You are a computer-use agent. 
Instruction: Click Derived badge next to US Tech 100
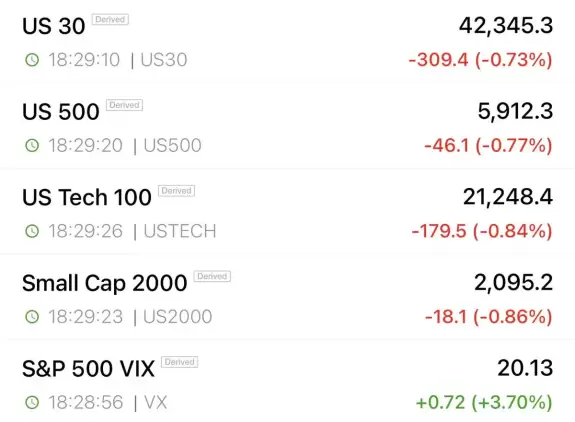tap(176, 191)
